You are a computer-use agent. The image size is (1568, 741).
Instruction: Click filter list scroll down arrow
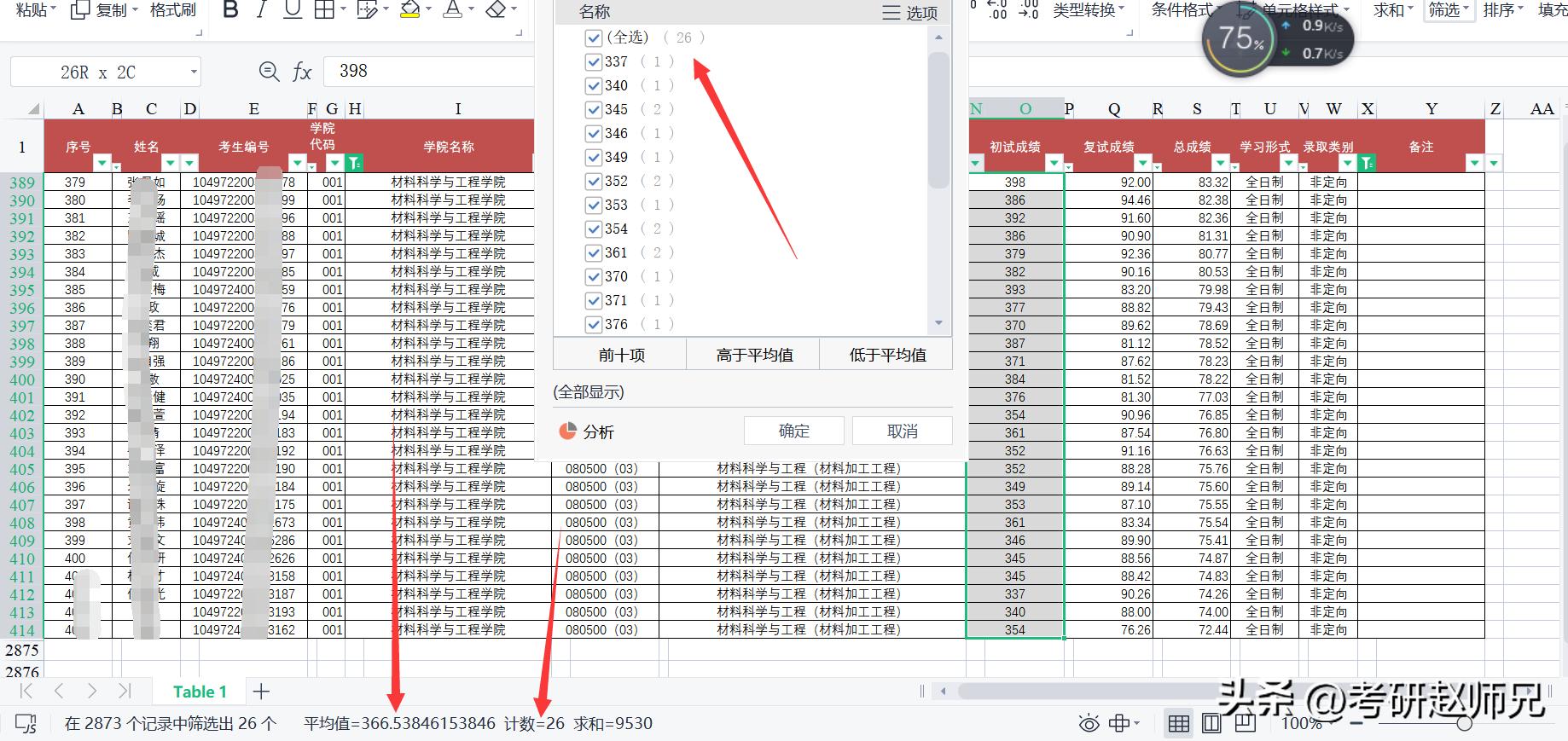tap(938, 323)
